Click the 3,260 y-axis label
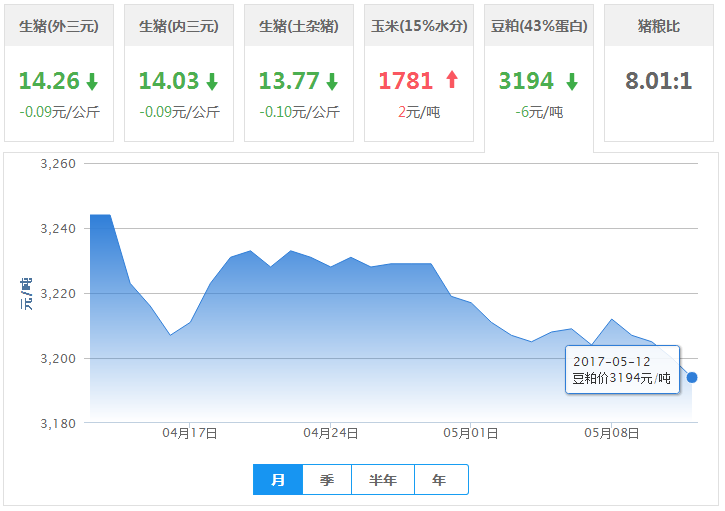The image size is (725, 511). tap(58, 164)
